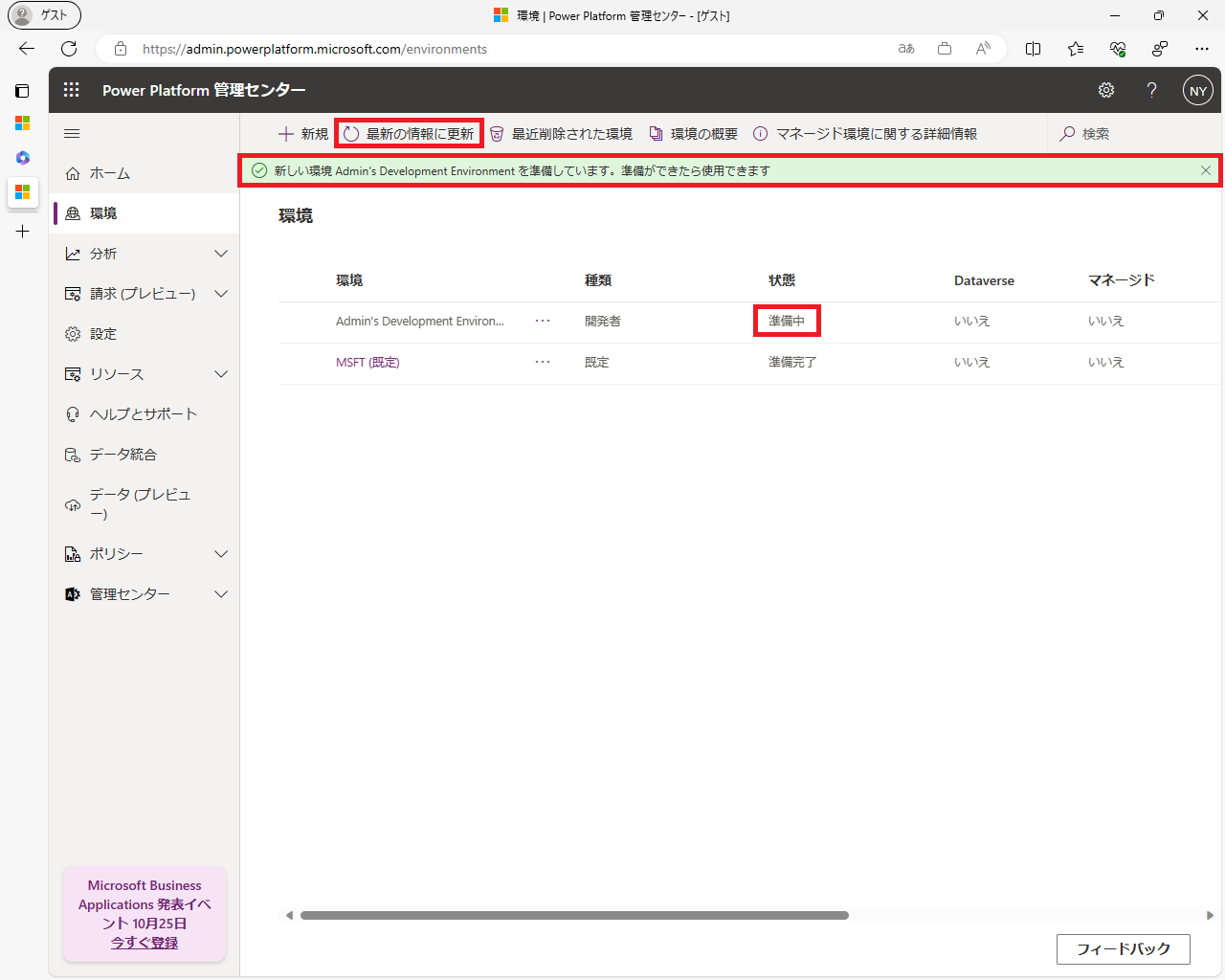Open the app launcher waffle icon
The width and height of the screenshot is (1225, 980).
72,90
